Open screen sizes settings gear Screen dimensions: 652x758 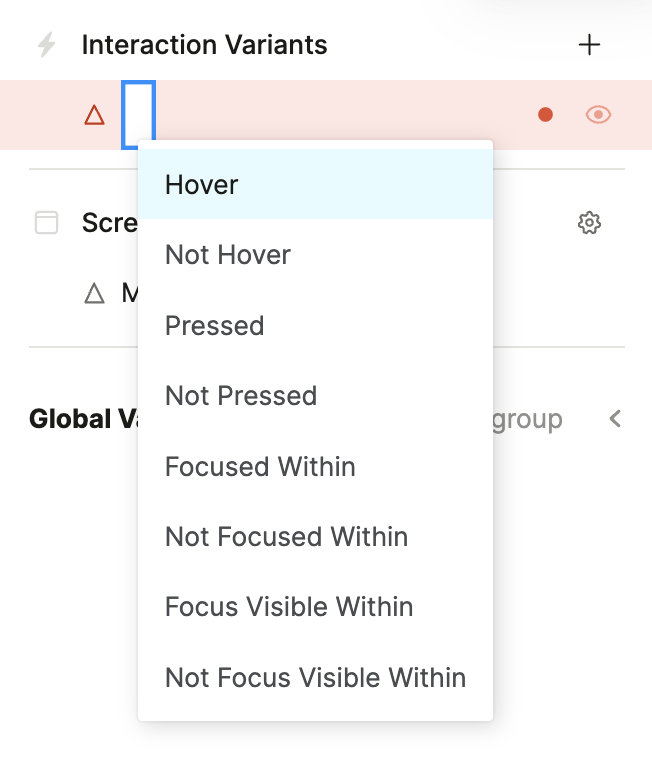pos(590,223)
